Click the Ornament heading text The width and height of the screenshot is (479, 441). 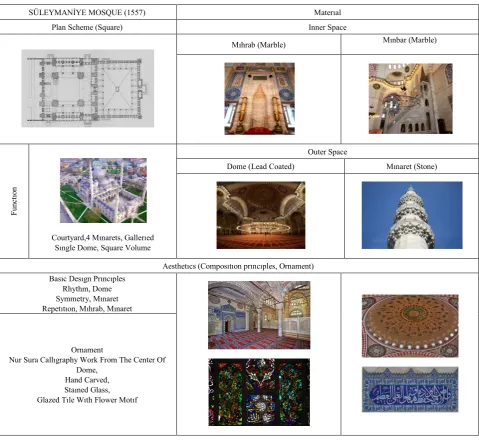(87, 350)
